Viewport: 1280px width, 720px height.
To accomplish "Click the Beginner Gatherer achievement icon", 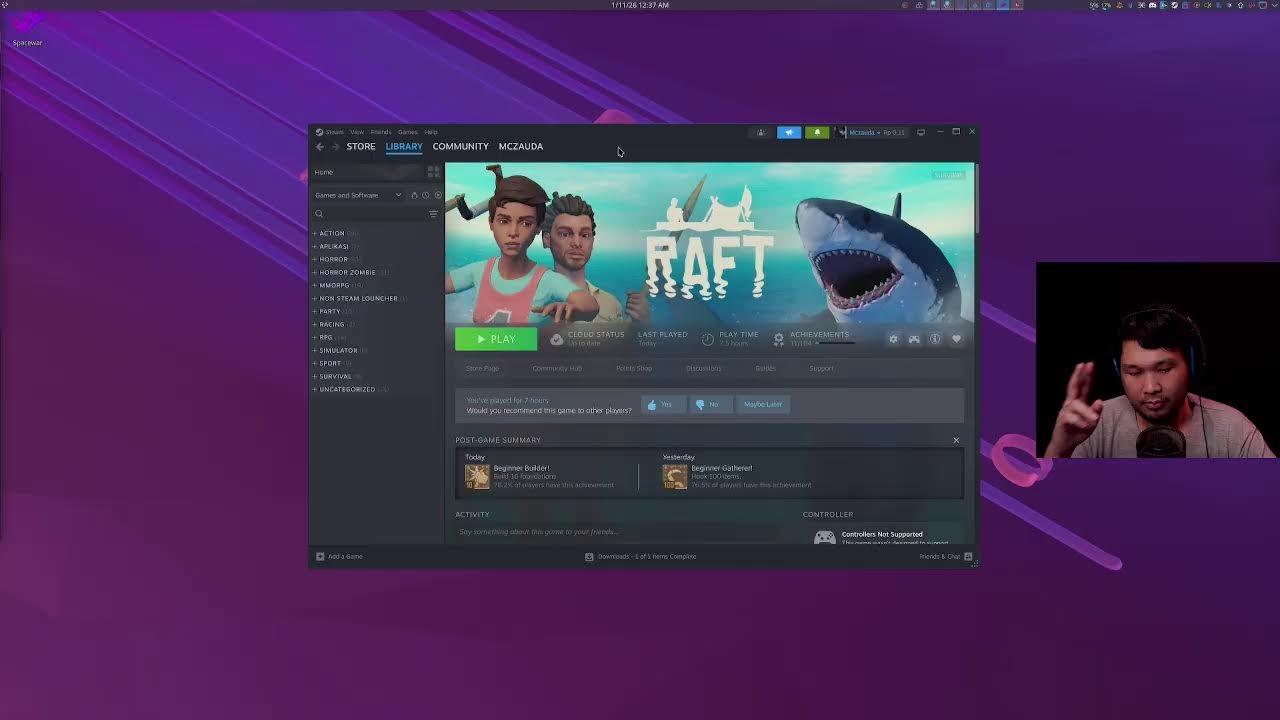I will coord(675,476).
